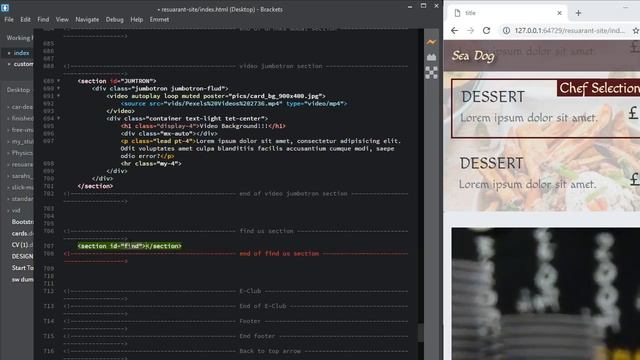The image size is (640, 360).
Task: Click the browser Forward arrow button
Action: pyautogui.click(x=470, y=31)
